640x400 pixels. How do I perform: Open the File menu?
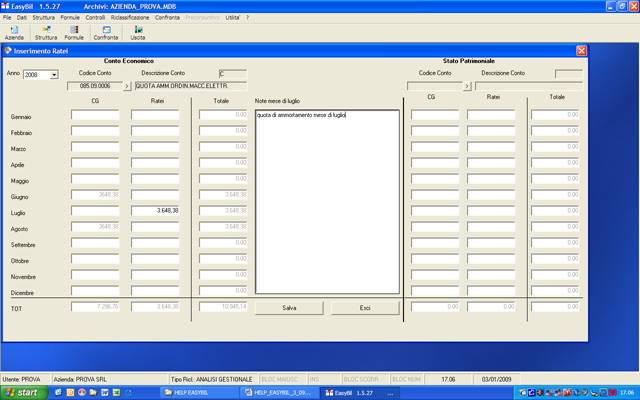click(7, 18)
